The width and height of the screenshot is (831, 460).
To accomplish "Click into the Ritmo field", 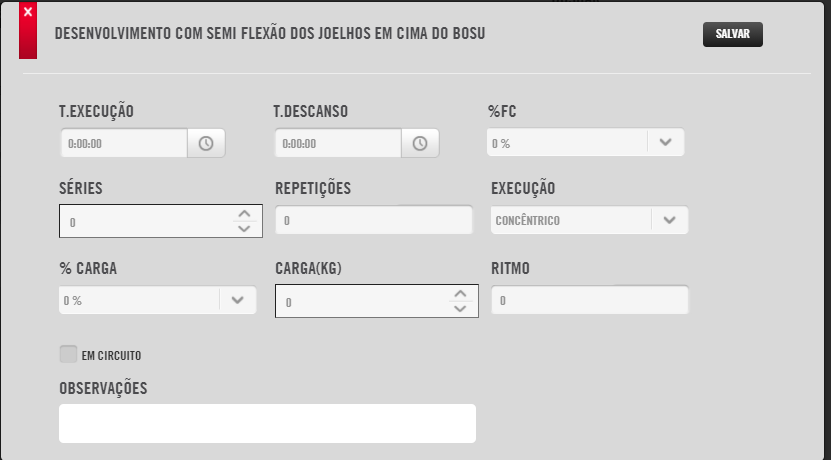I will click(589, 300).
